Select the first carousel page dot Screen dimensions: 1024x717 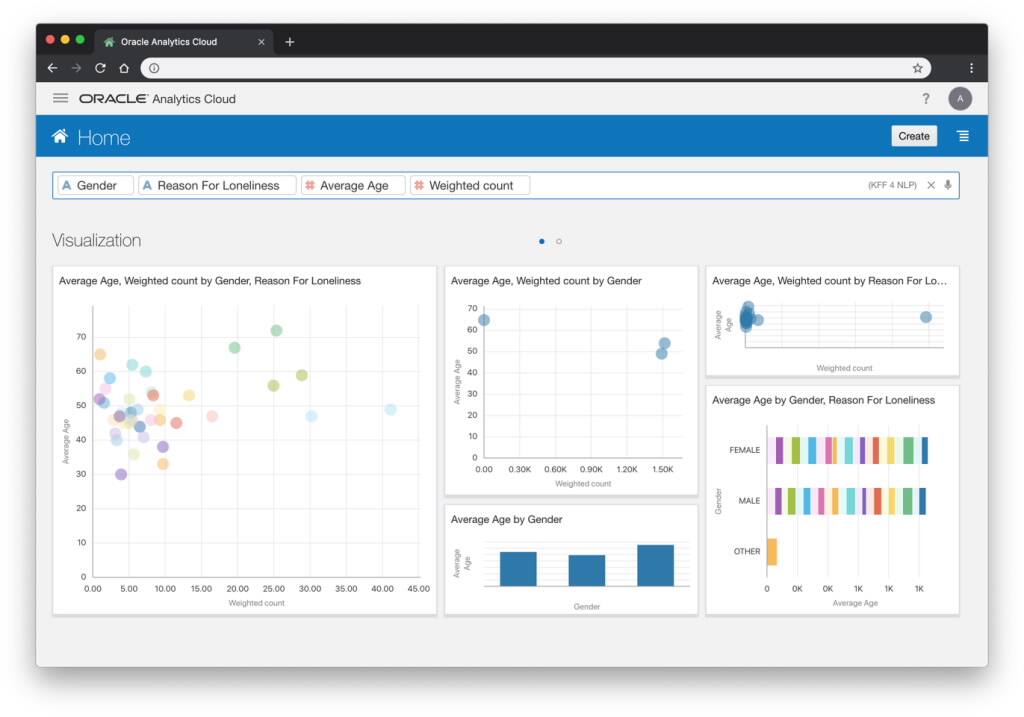click(x=541, y=241)
